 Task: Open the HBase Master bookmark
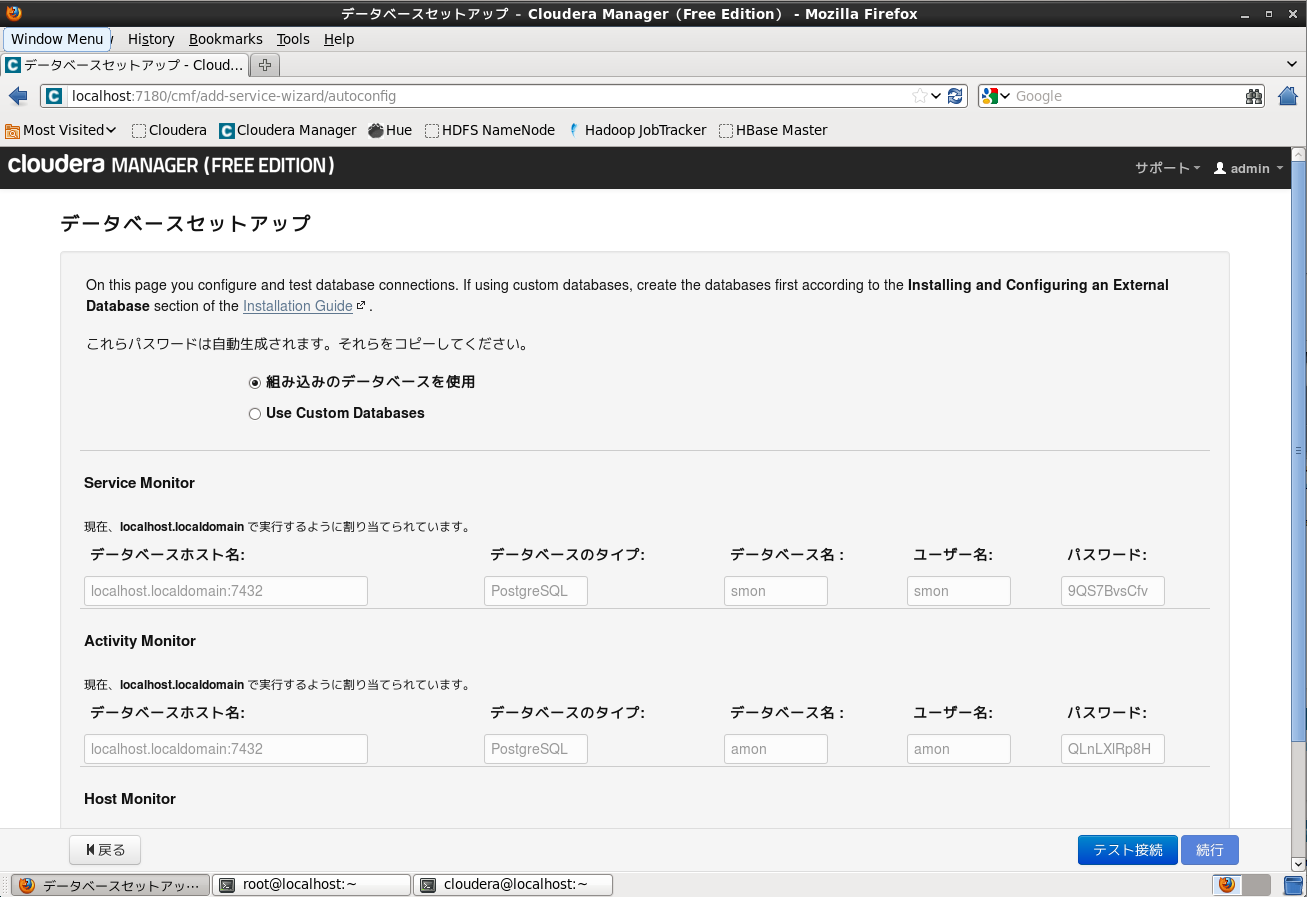pos(773,130)
